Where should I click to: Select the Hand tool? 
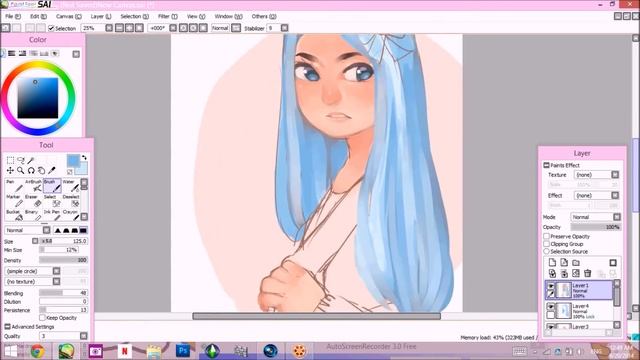pos(41,171)
